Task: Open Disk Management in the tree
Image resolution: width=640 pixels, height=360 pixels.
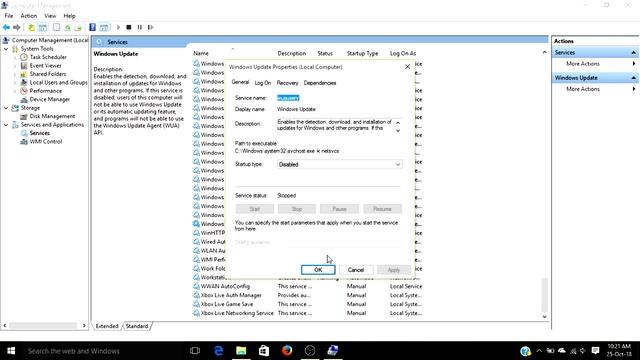Action: (x=52, y=116)
